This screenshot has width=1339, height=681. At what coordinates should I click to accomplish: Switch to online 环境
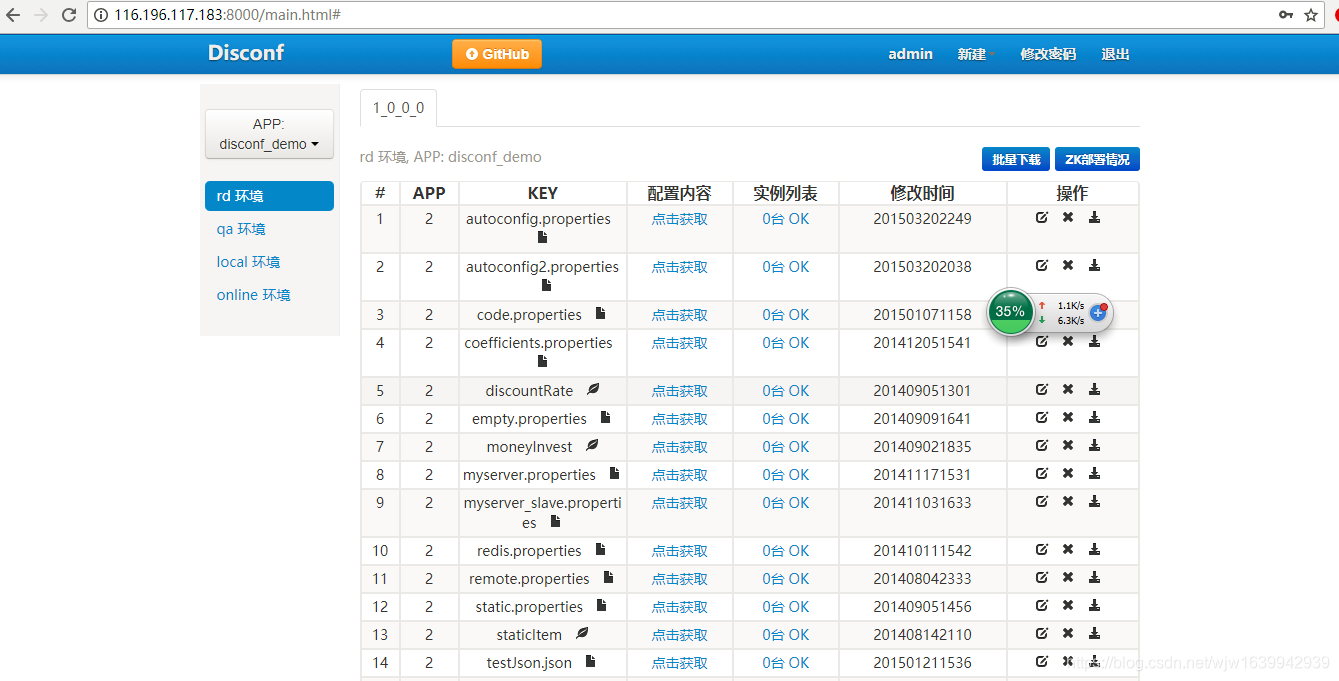[x=253, y=295]
